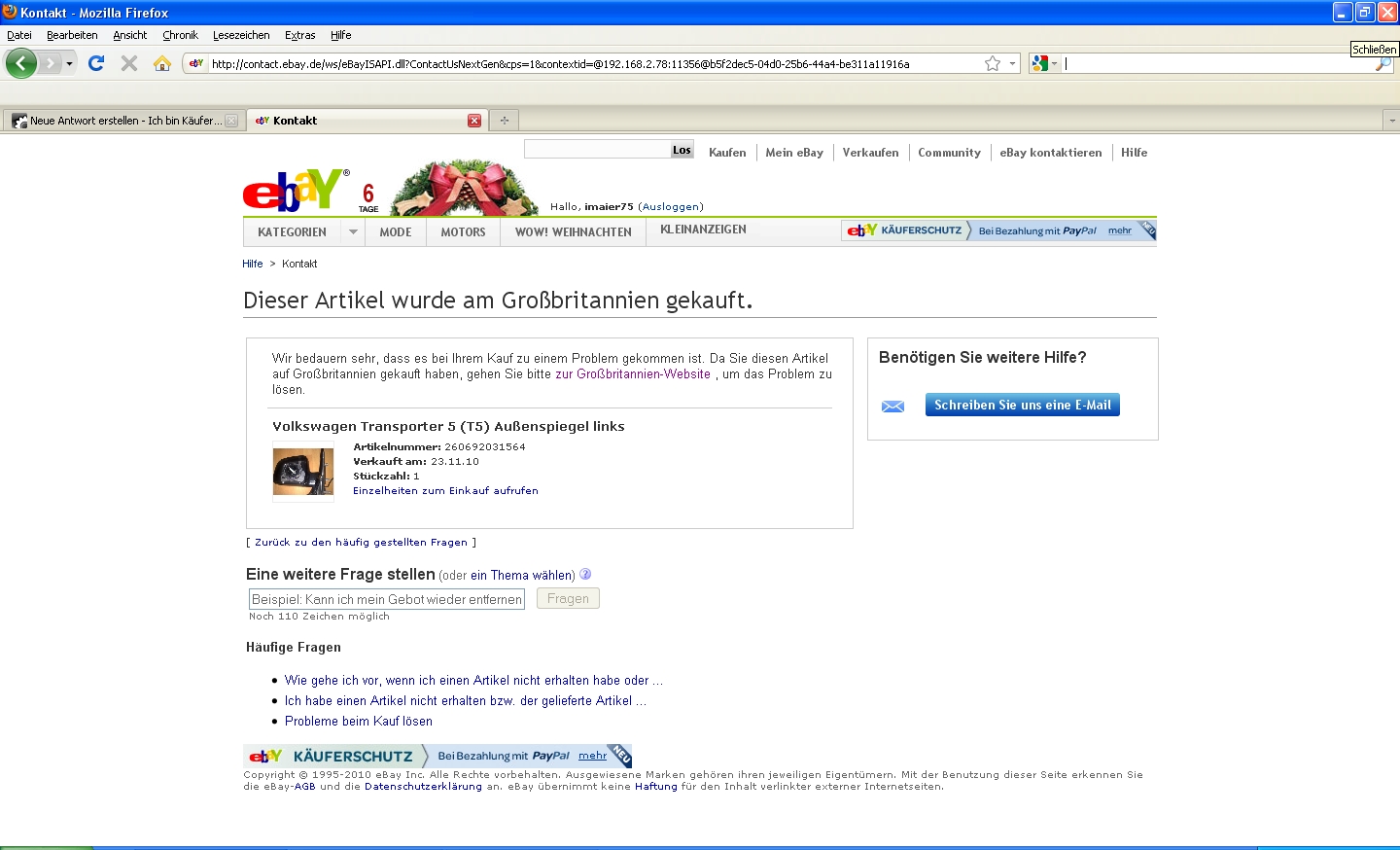Click Einzelheiten zum Einkauf aufrufen
The image size is (1400, 850).
pyautogui.click(x=445, y=491)
